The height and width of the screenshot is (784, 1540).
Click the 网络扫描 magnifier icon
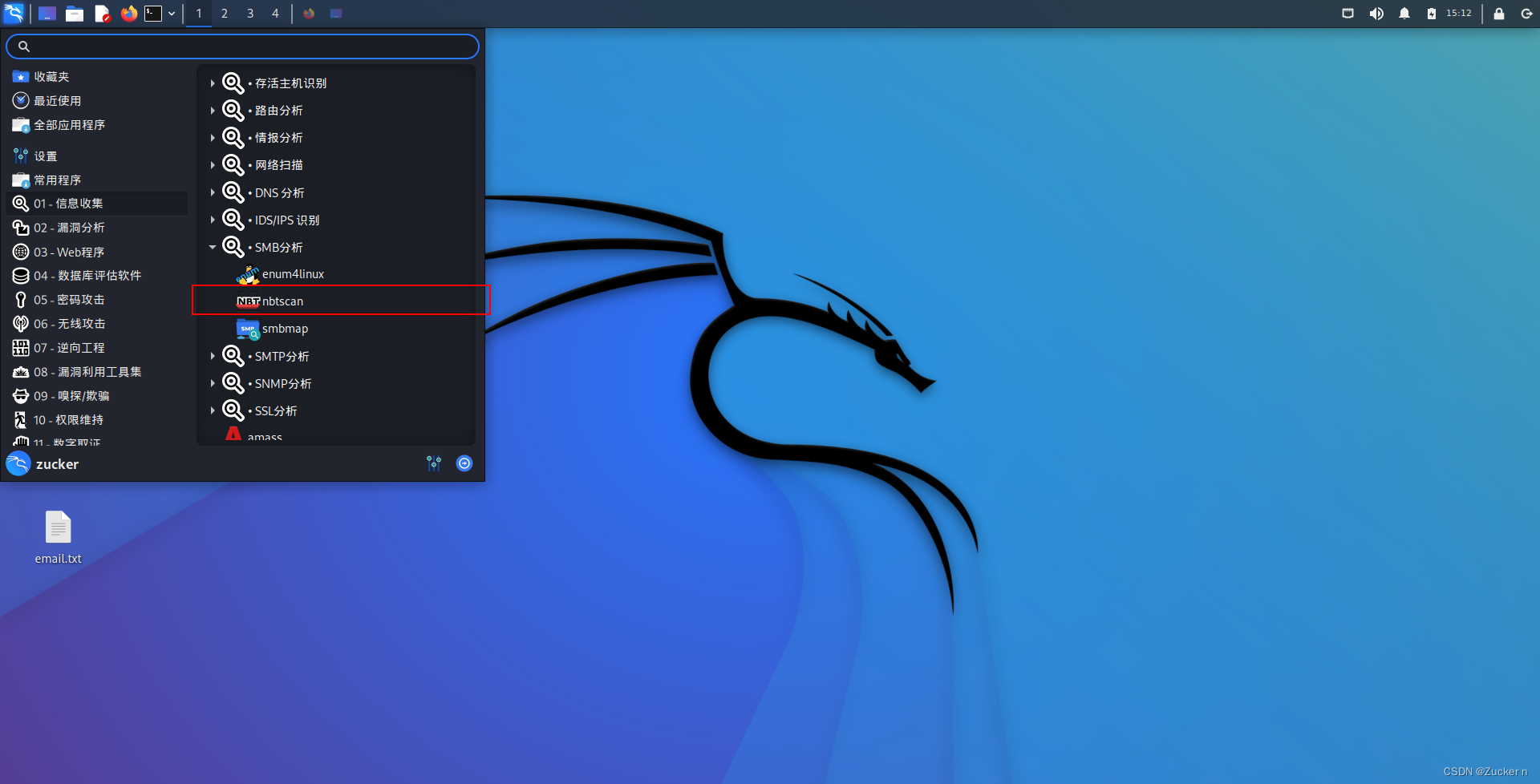tap(233, 165)
